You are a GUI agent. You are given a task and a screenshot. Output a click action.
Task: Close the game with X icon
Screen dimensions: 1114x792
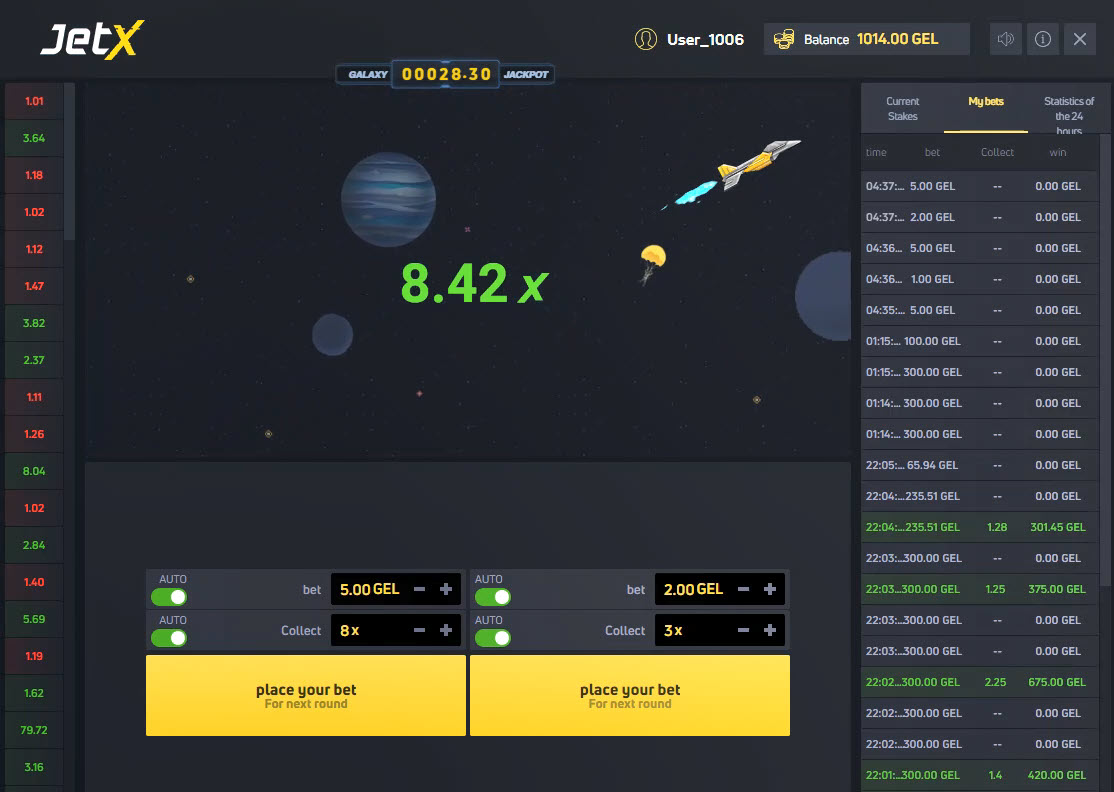click(x=1080, y=39)
